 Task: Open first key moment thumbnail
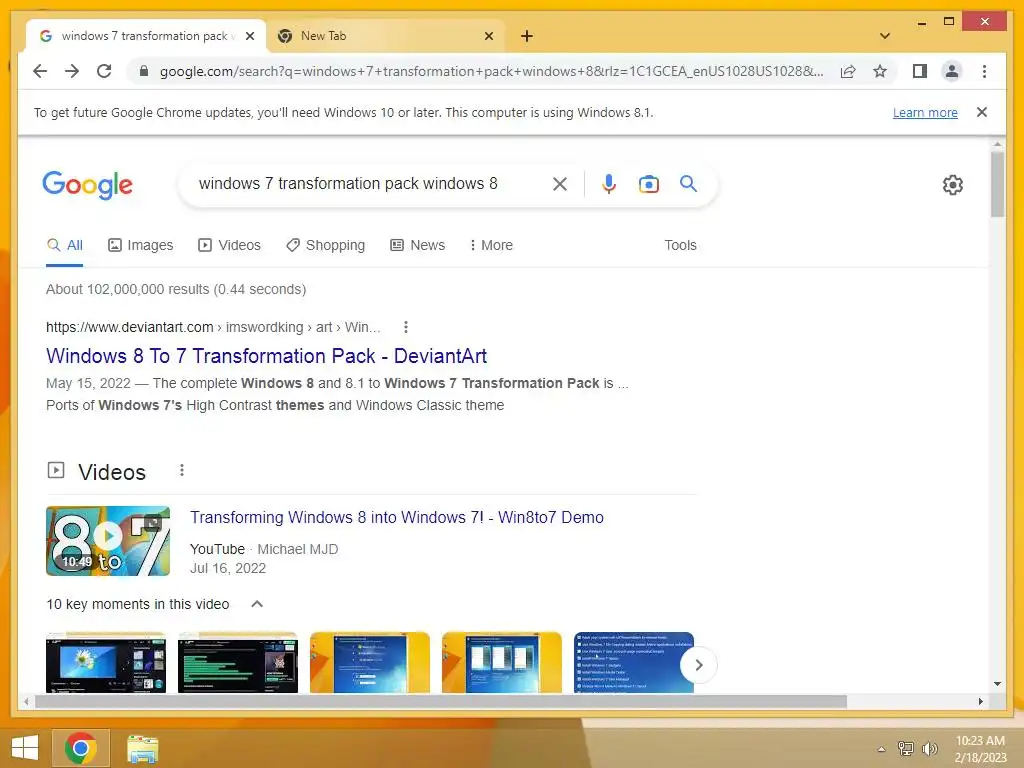pyautogui.click(x=106, y=662)
